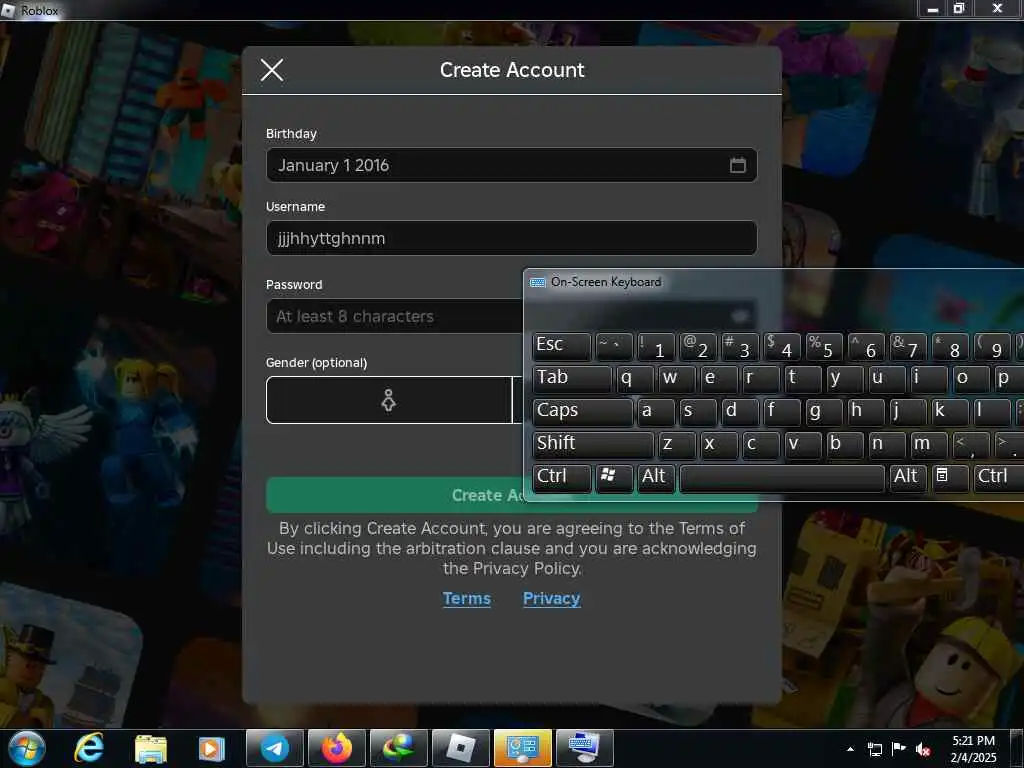Click the Username input field
1024x768 pixels.
tap(511, 238)
